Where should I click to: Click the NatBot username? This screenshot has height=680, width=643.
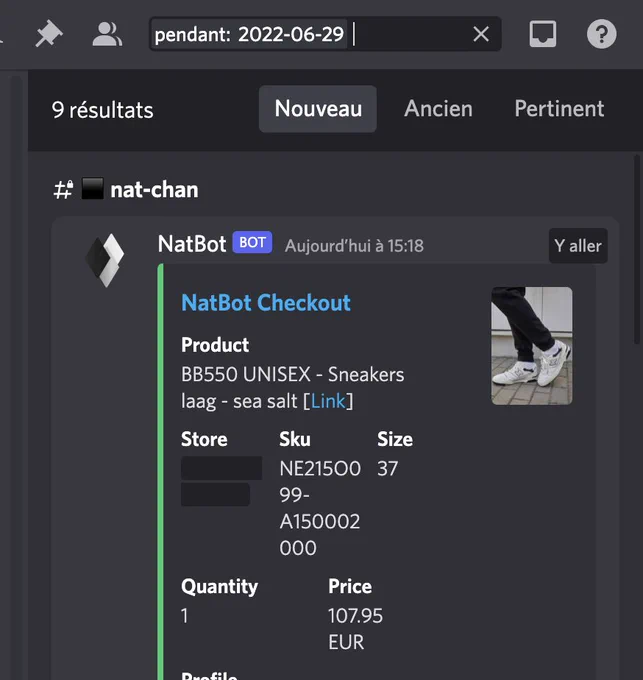click(192, 244)
